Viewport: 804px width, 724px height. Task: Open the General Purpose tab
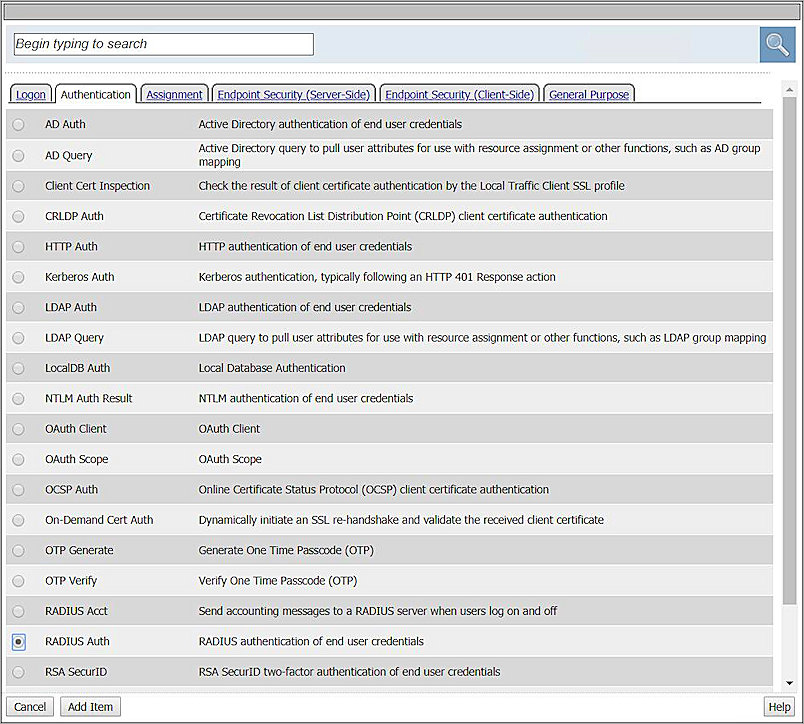[x=589, y=93]
